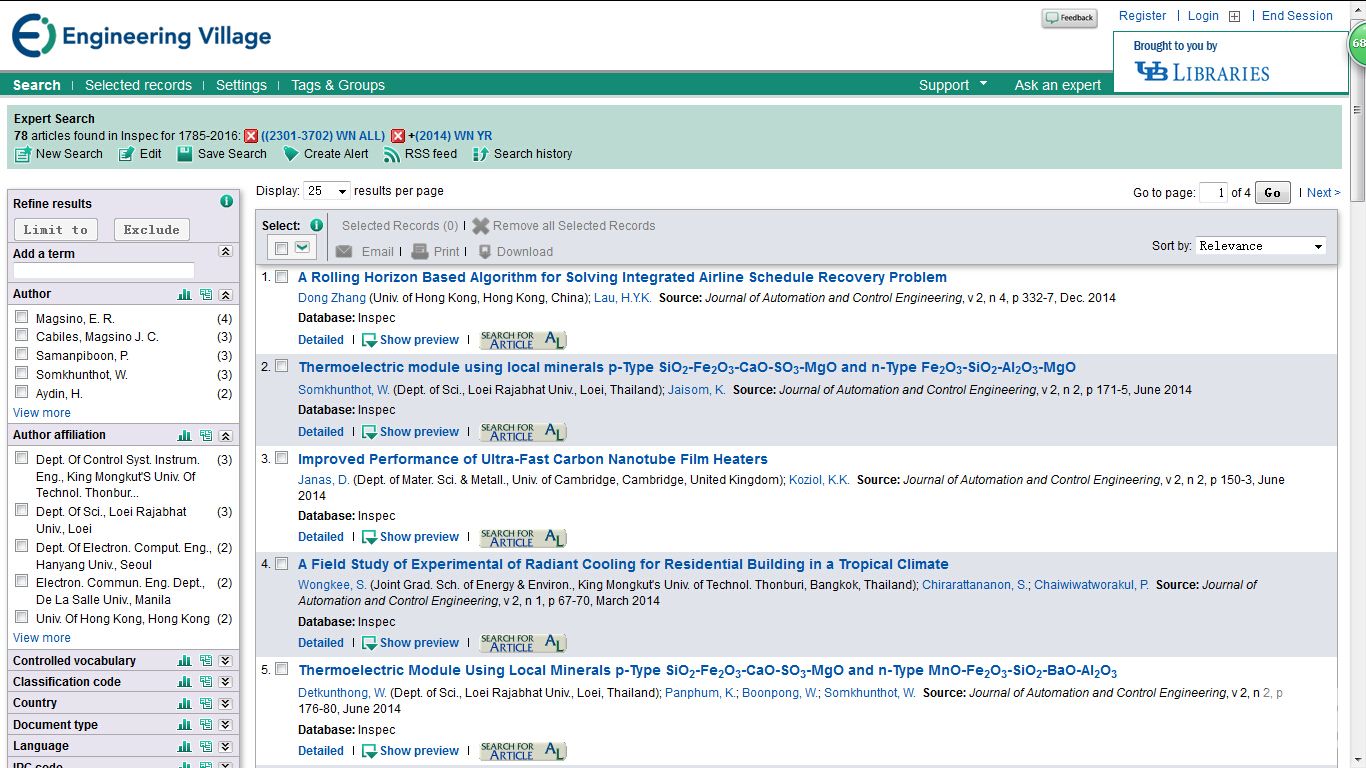
Task: Open the Author affiliation bar chart
Action: click(x=184, y=436)
